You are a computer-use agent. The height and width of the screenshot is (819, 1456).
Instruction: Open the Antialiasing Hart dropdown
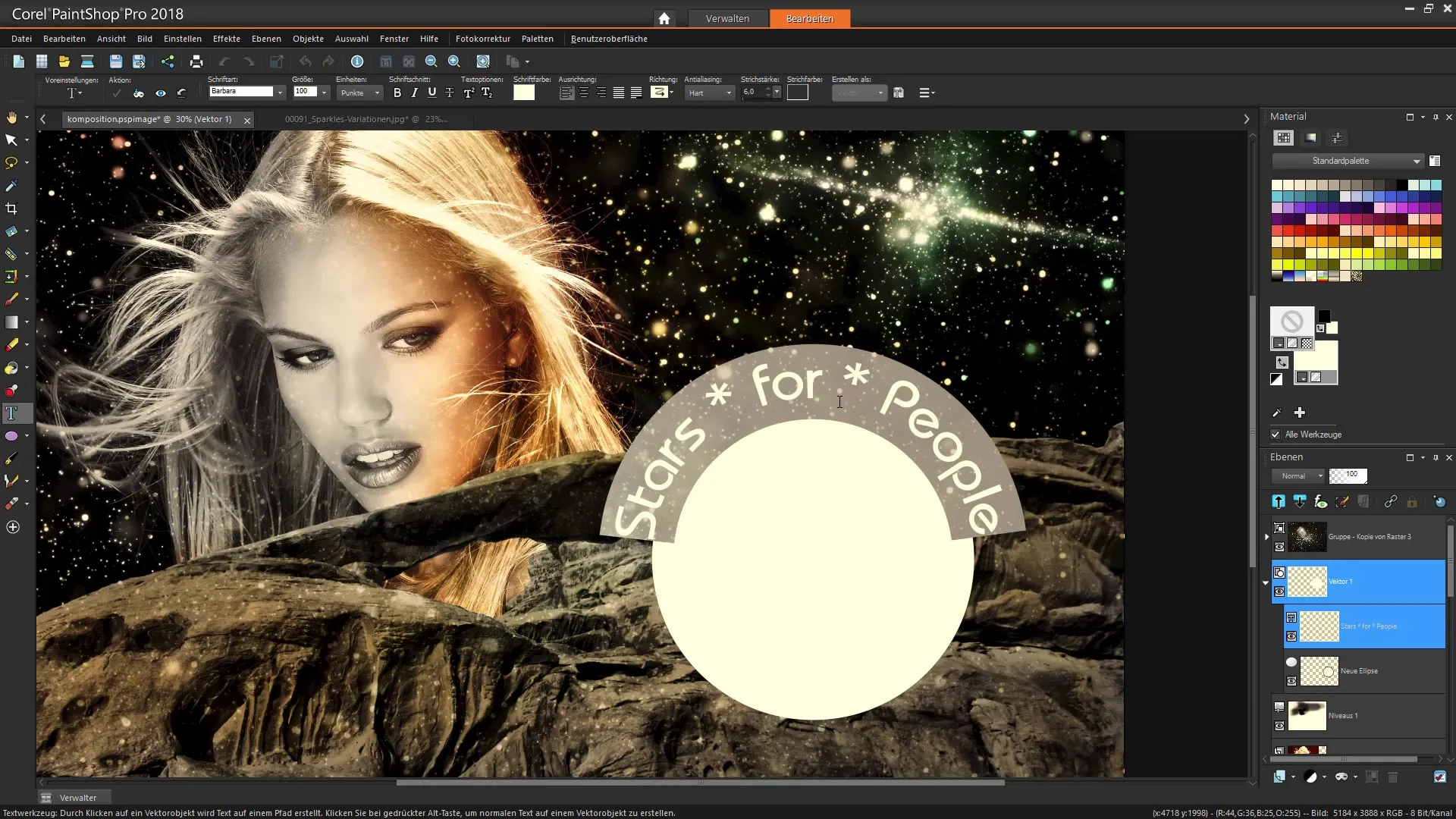click(x=710, y=93)
